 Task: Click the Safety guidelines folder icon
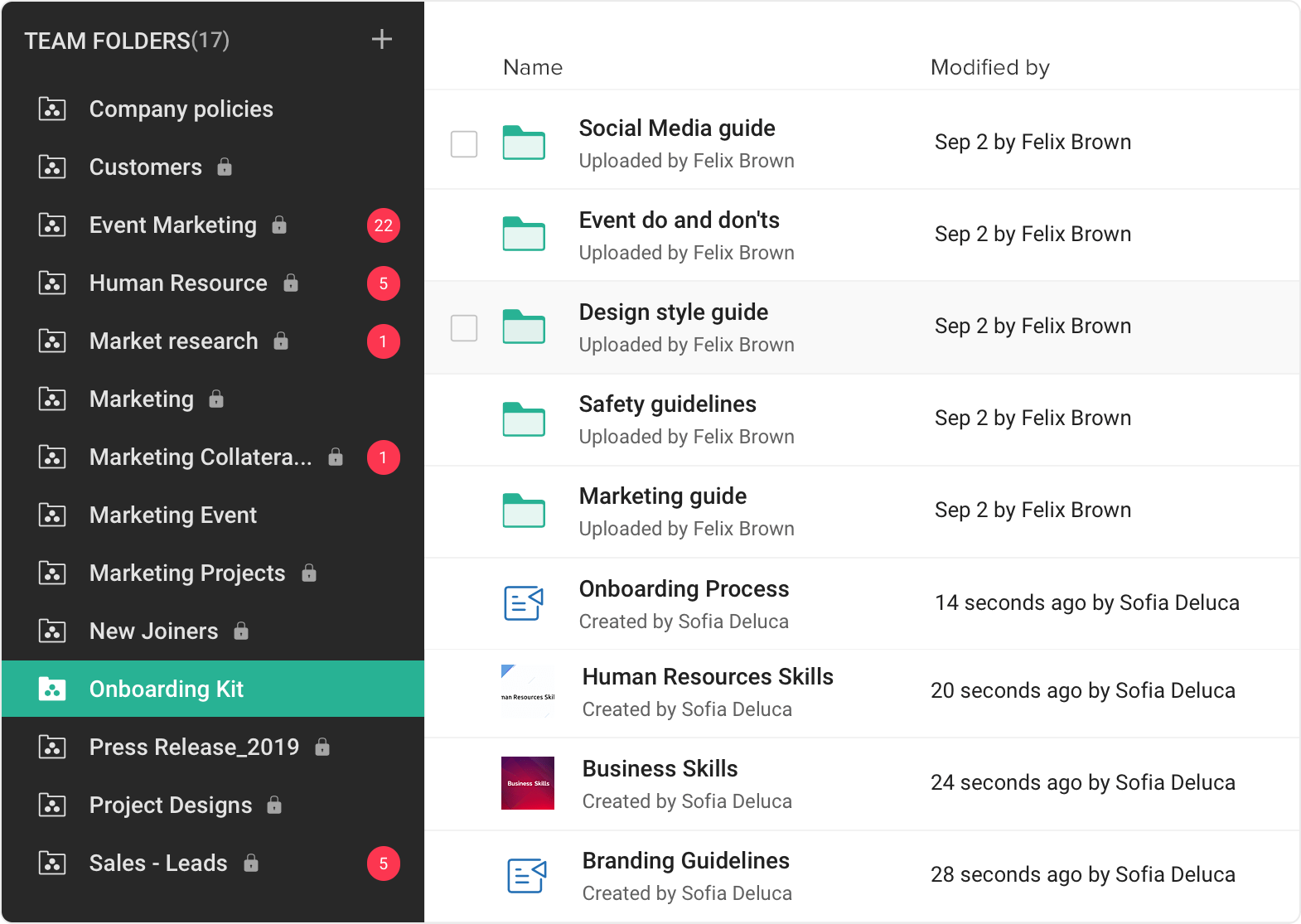[524, 418]
